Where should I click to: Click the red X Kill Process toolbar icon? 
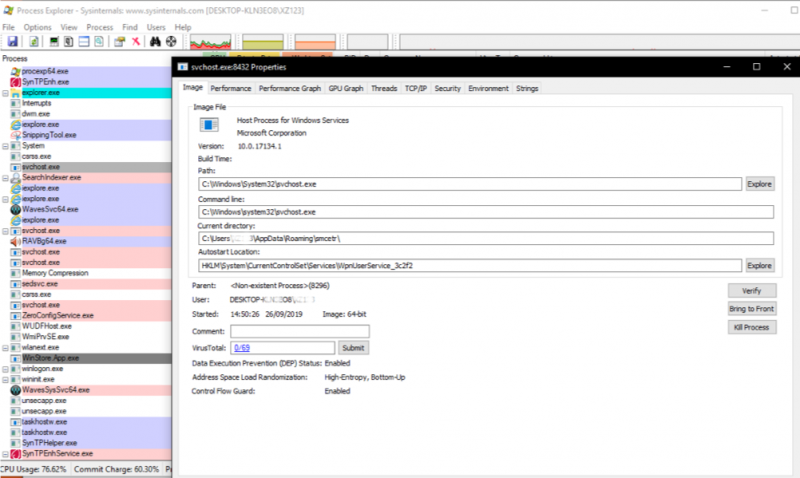[136, 41]
